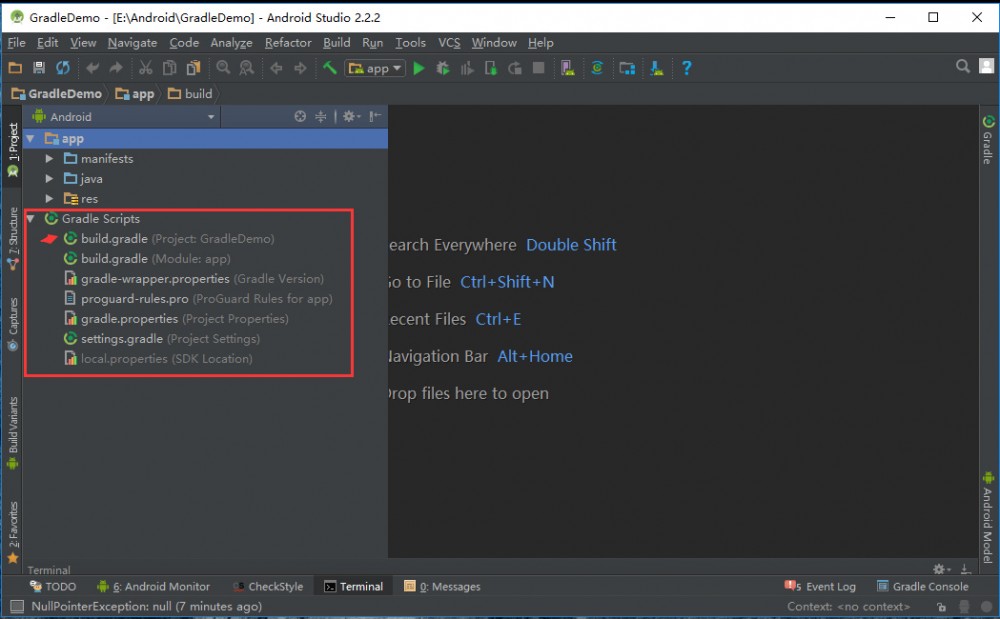The height and width of the screenshot is (619, 1000).
Task: Open the Project Structure icon
Action: coord(627,68)
